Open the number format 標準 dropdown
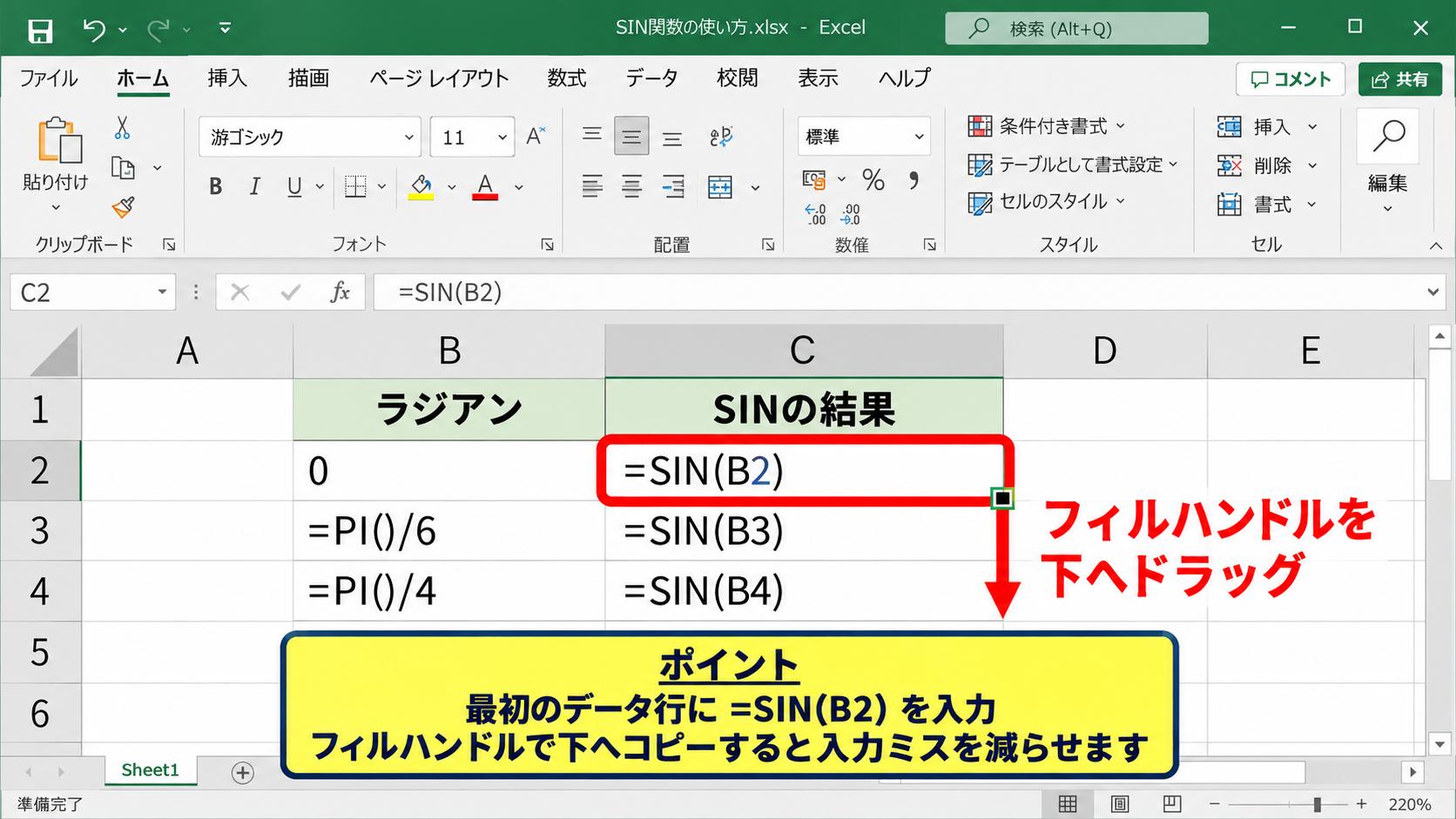1456x819 pixels. 919,137
